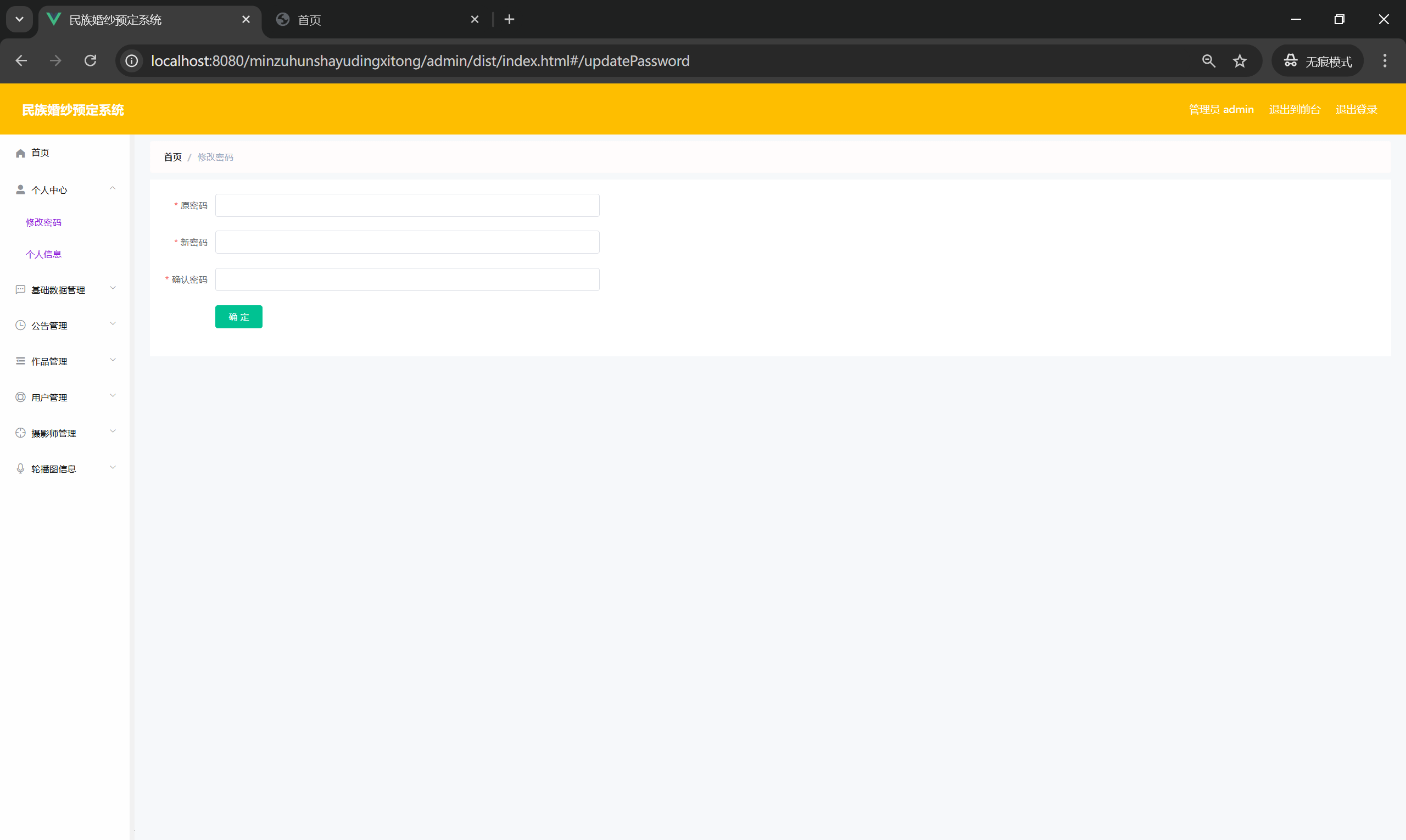Switch to the 首页 browser tab
Viewport: 1406px width, 840px height.
click(378, 20)
